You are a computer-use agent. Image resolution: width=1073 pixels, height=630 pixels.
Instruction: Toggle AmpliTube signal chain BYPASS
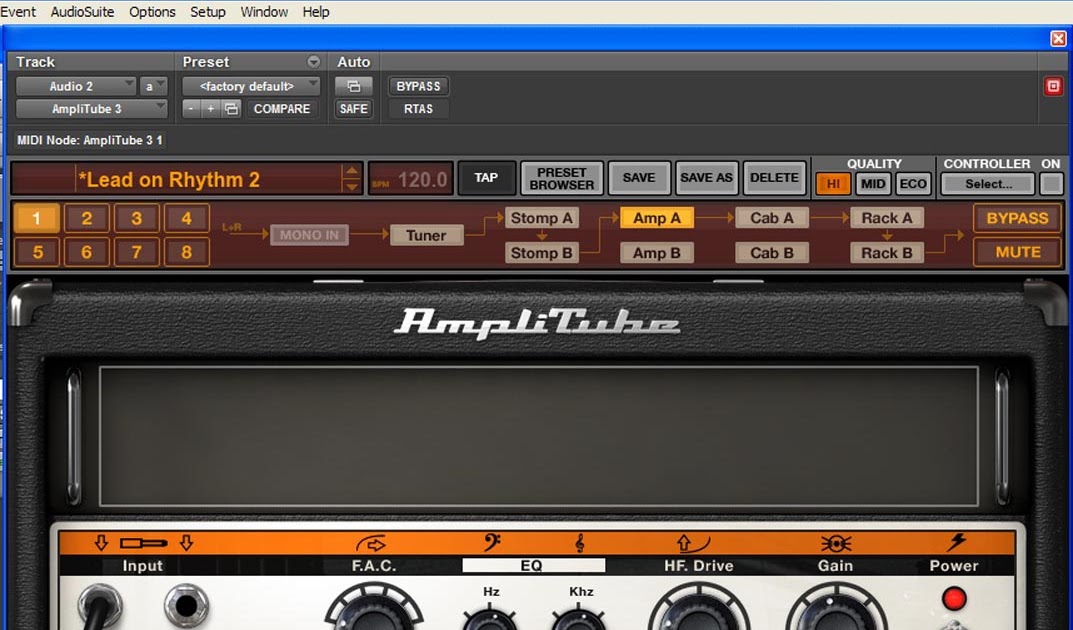tap(1017, 218)
